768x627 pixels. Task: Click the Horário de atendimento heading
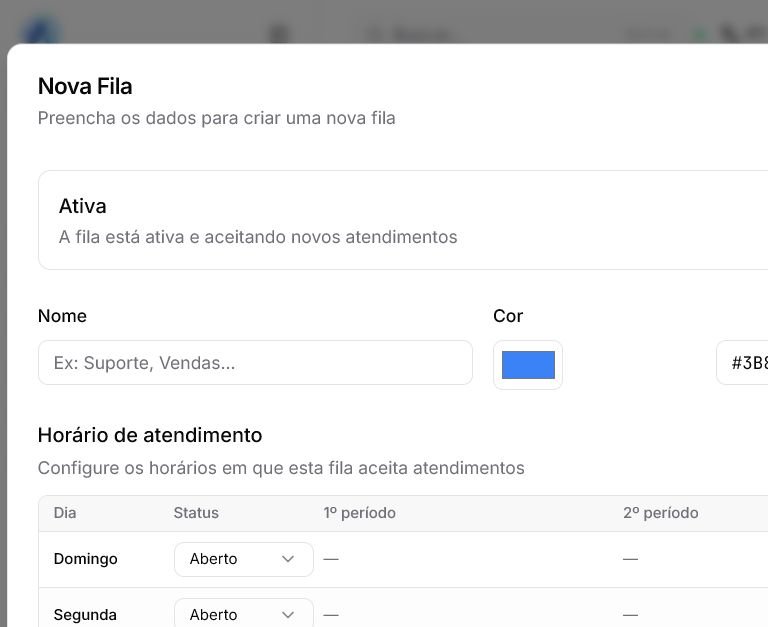[x=150, y=435]
